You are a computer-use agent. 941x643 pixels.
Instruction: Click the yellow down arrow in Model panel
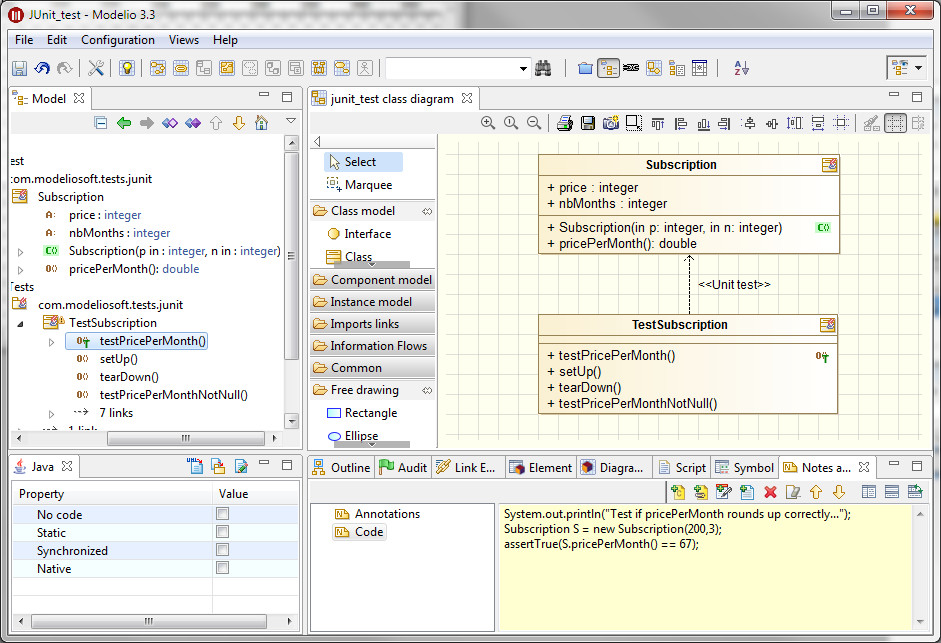click(239, 123)
